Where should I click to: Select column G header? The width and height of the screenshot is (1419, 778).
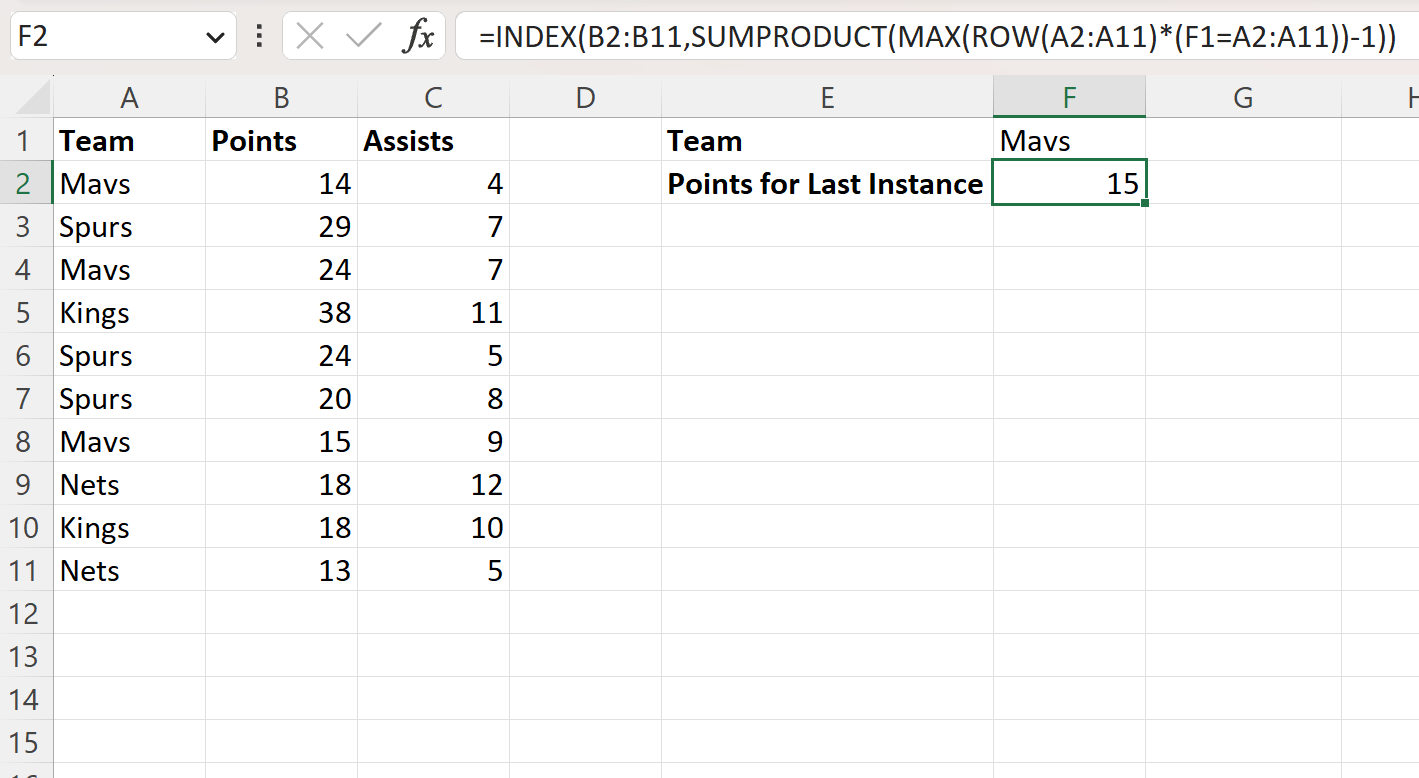pos(1243,97)
